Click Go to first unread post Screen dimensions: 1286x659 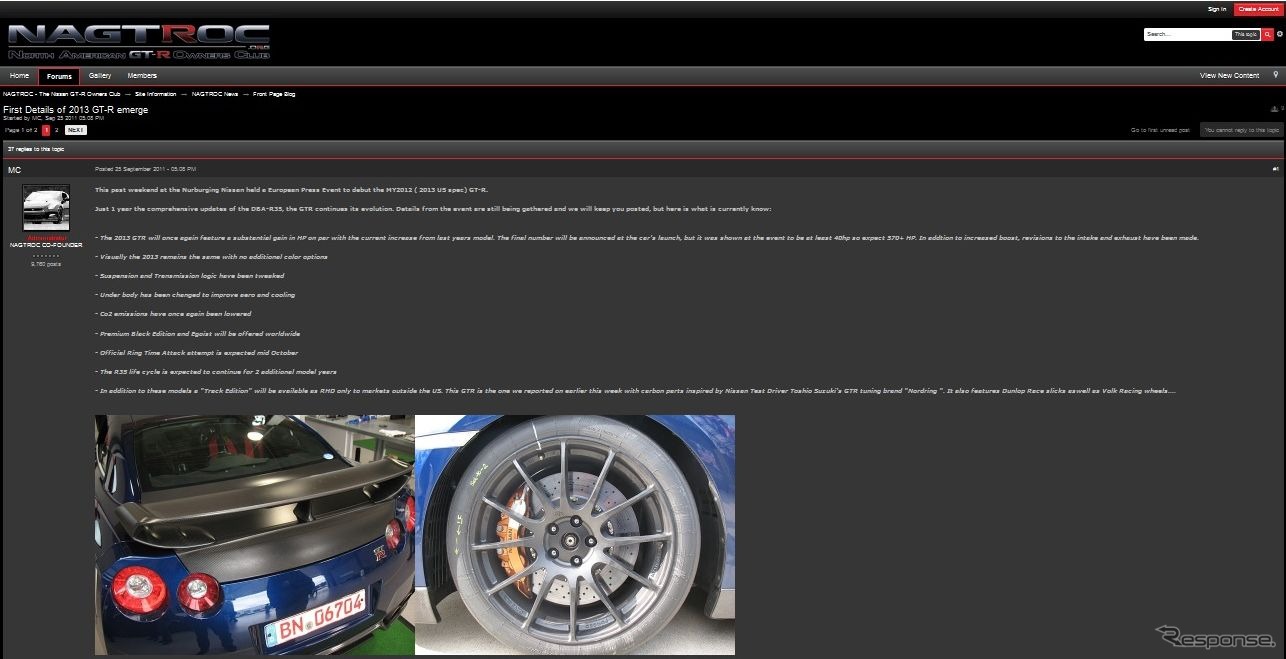(x=1160, y=130)
